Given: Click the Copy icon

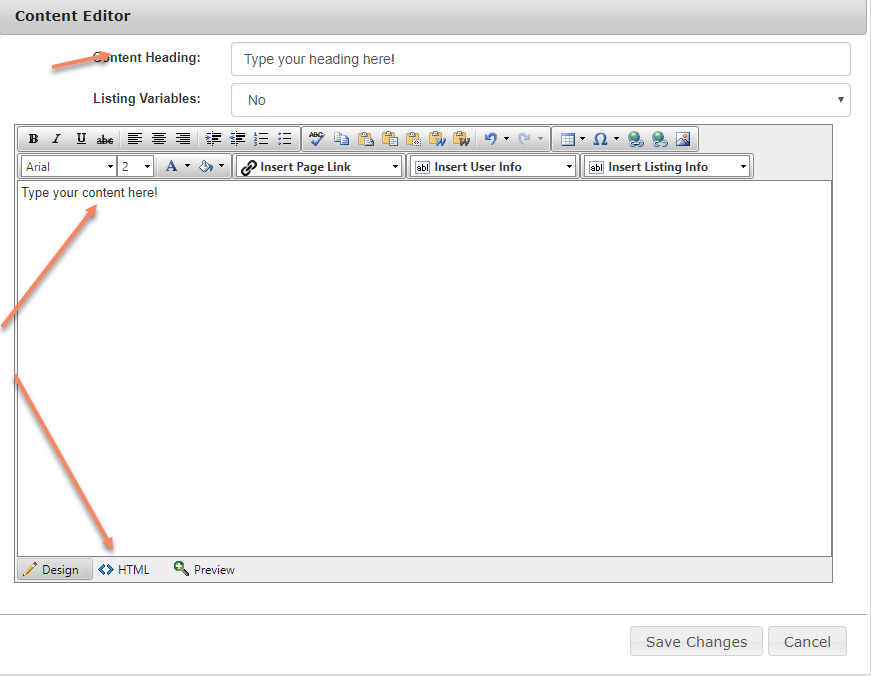Looking at the screenshot, I should point(342,139).
